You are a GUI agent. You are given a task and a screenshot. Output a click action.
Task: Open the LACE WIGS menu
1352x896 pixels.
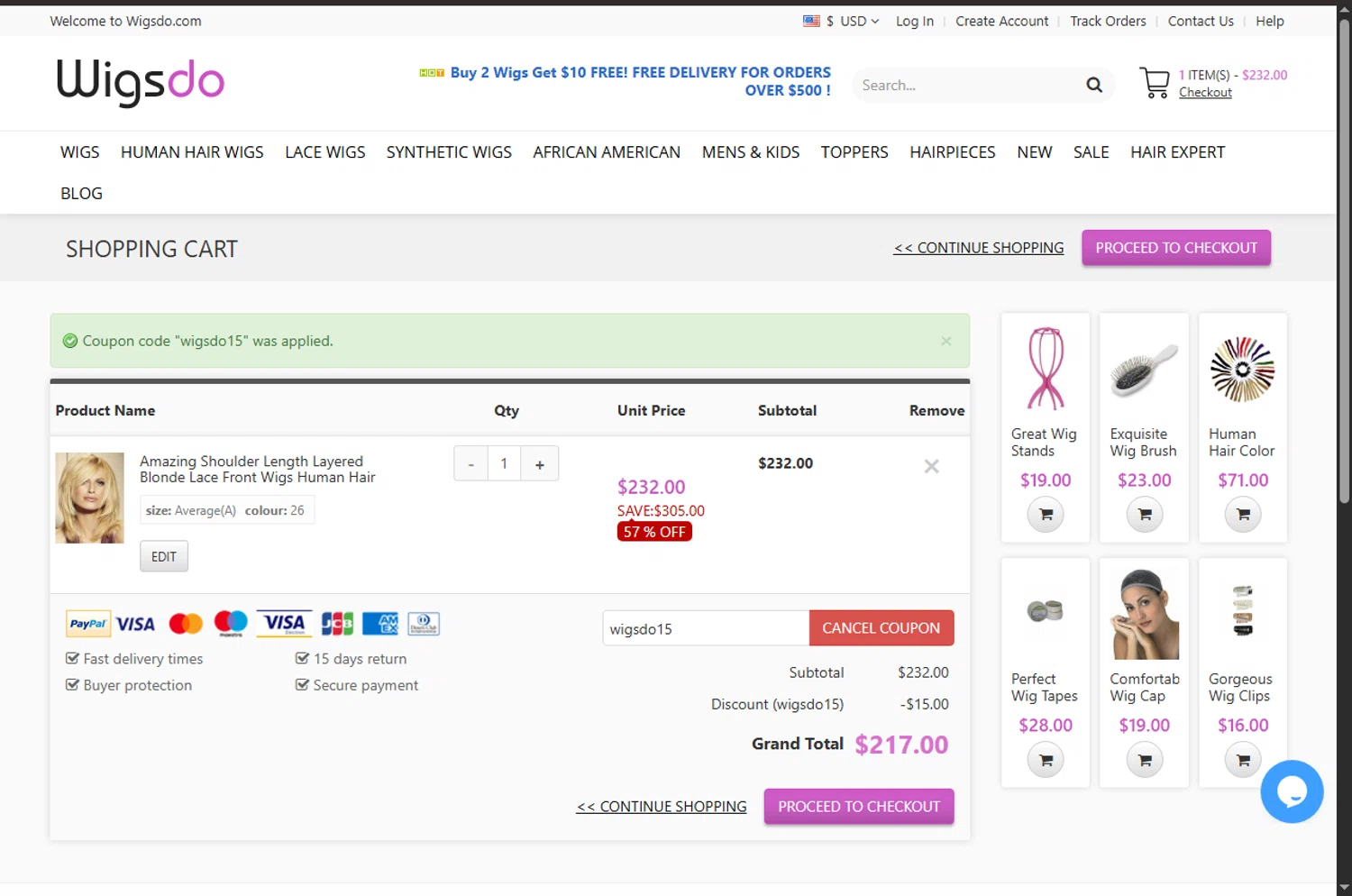[x=325, y=152]
